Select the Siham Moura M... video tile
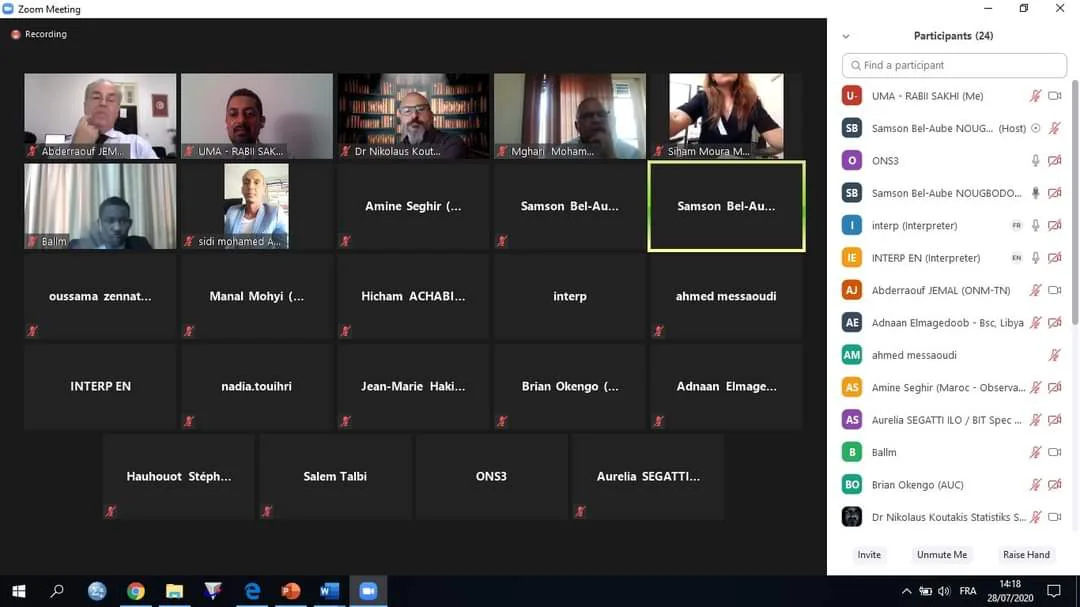 (726, 116)
